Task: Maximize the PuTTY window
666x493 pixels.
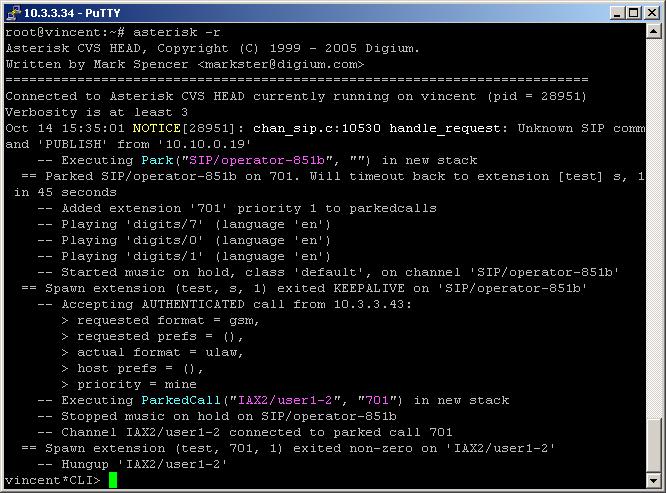Action: coord(632,13)
